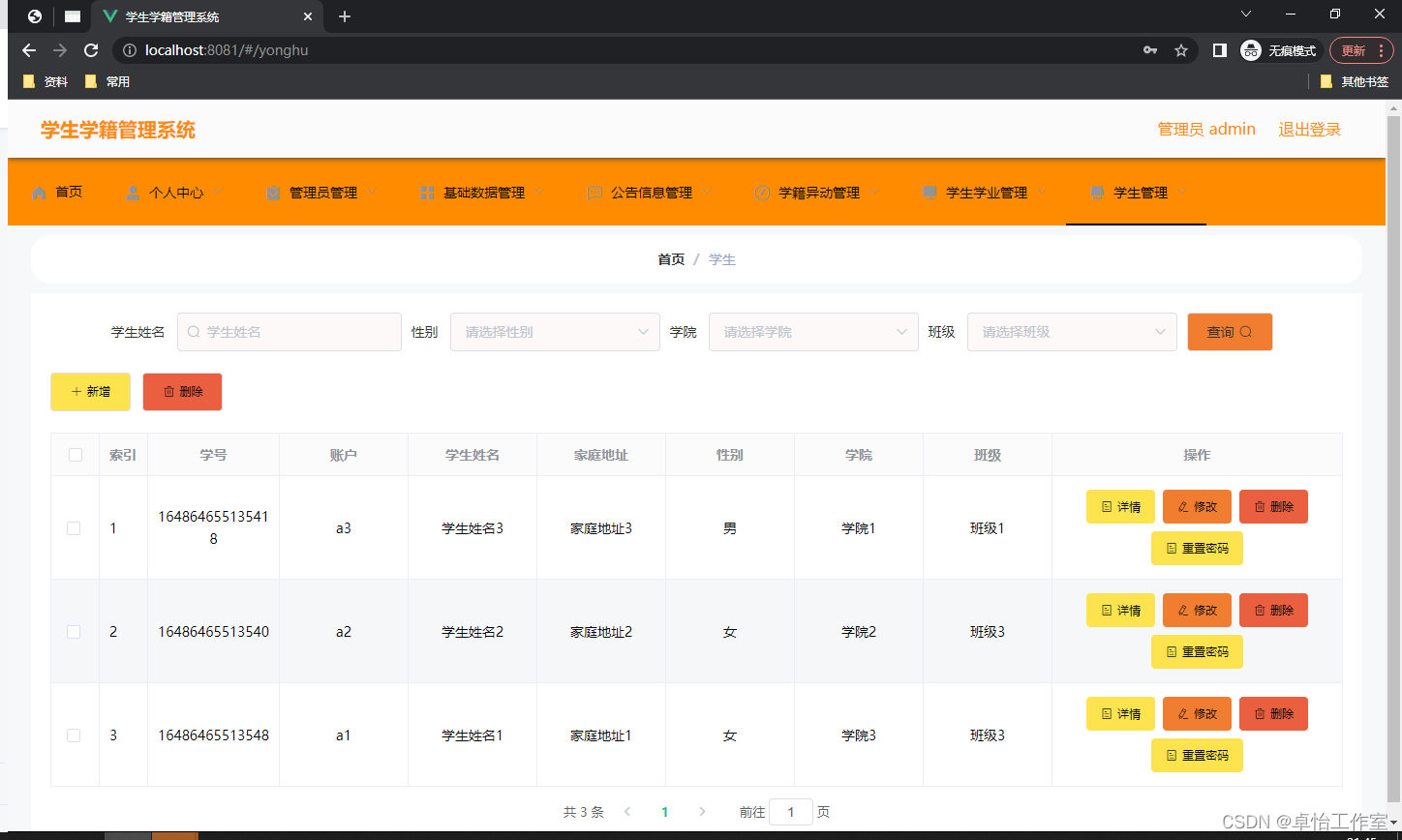Open the 班级 dropdown filter
Image resolution: width=1402 pixels, height=840 pixels.
click(1072, 332)
